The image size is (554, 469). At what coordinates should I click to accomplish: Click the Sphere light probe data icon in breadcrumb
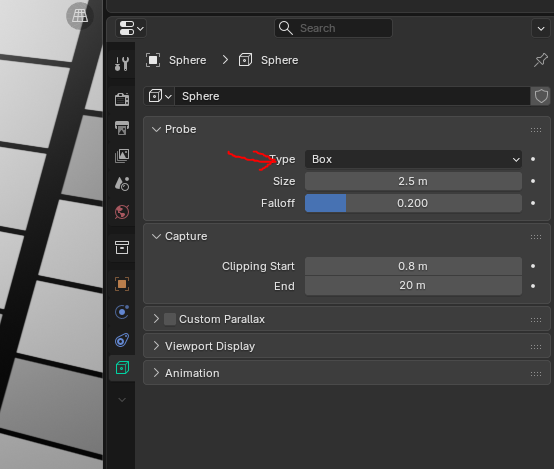click(x=245, y=60)
